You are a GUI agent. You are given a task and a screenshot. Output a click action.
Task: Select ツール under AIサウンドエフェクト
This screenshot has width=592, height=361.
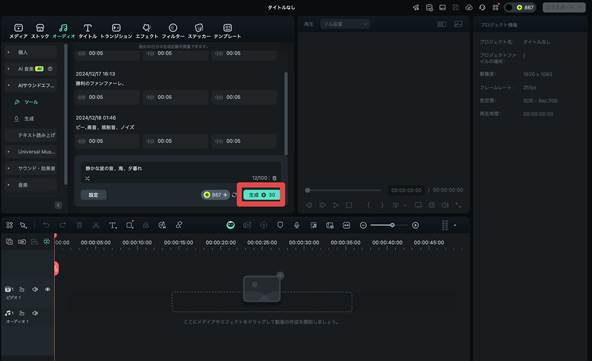(31, 102)
